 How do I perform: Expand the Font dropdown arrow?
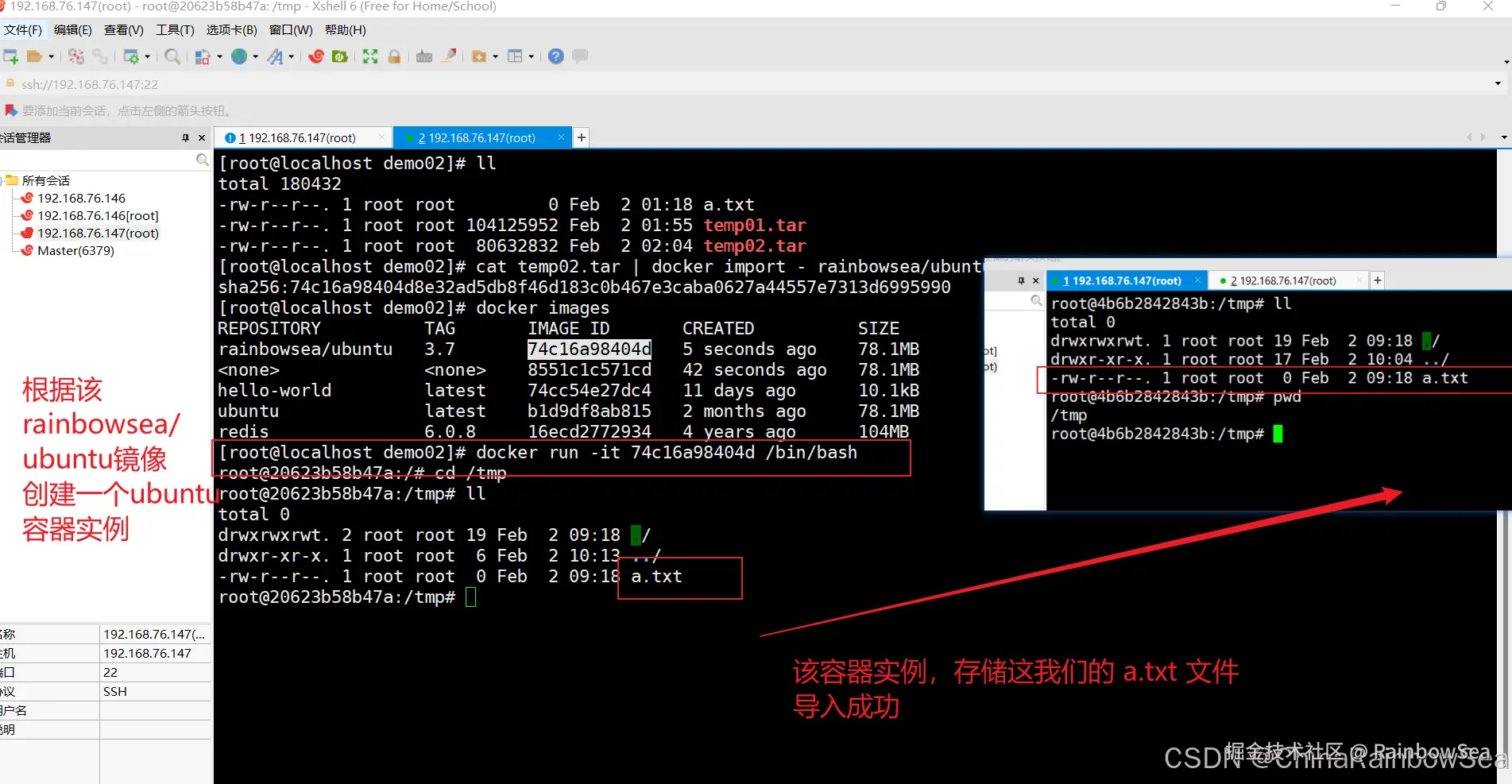291,56
